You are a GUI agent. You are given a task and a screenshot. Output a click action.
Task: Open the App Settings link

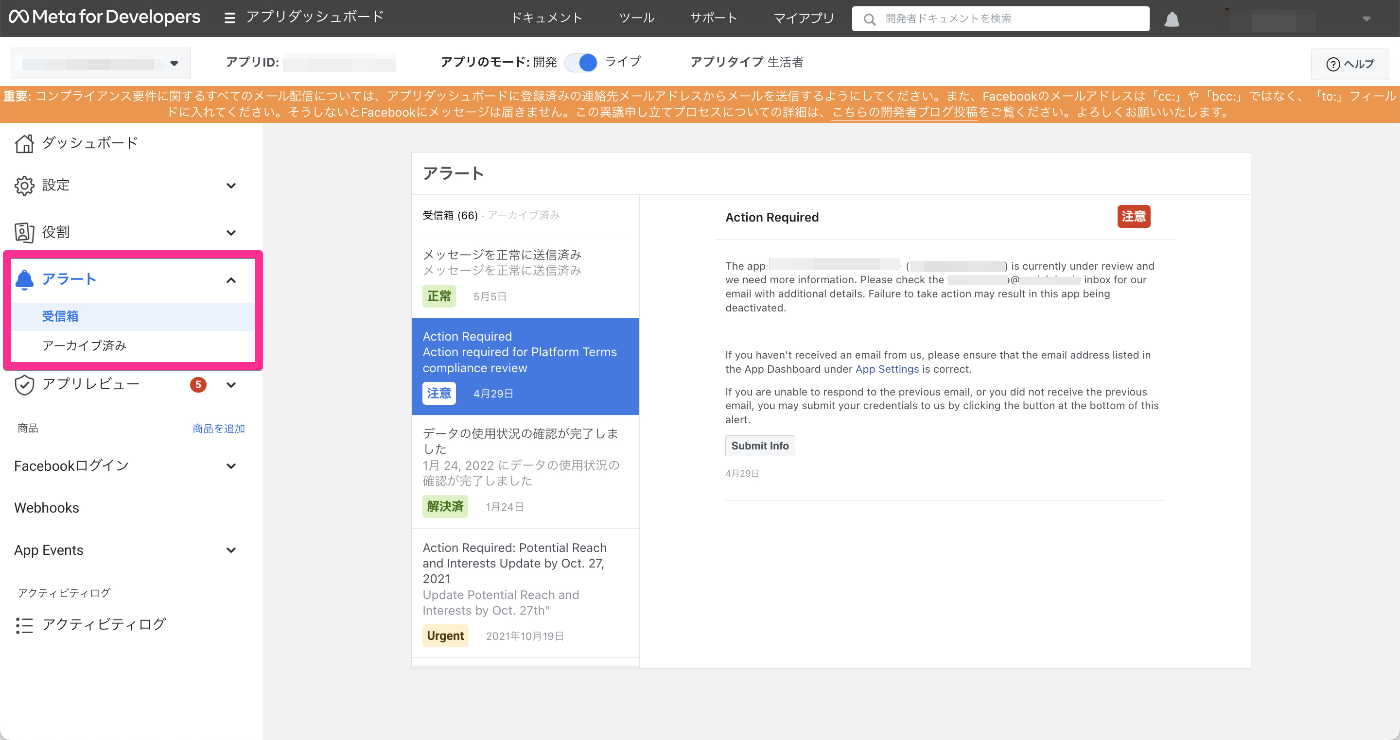(x=887, y=369)
